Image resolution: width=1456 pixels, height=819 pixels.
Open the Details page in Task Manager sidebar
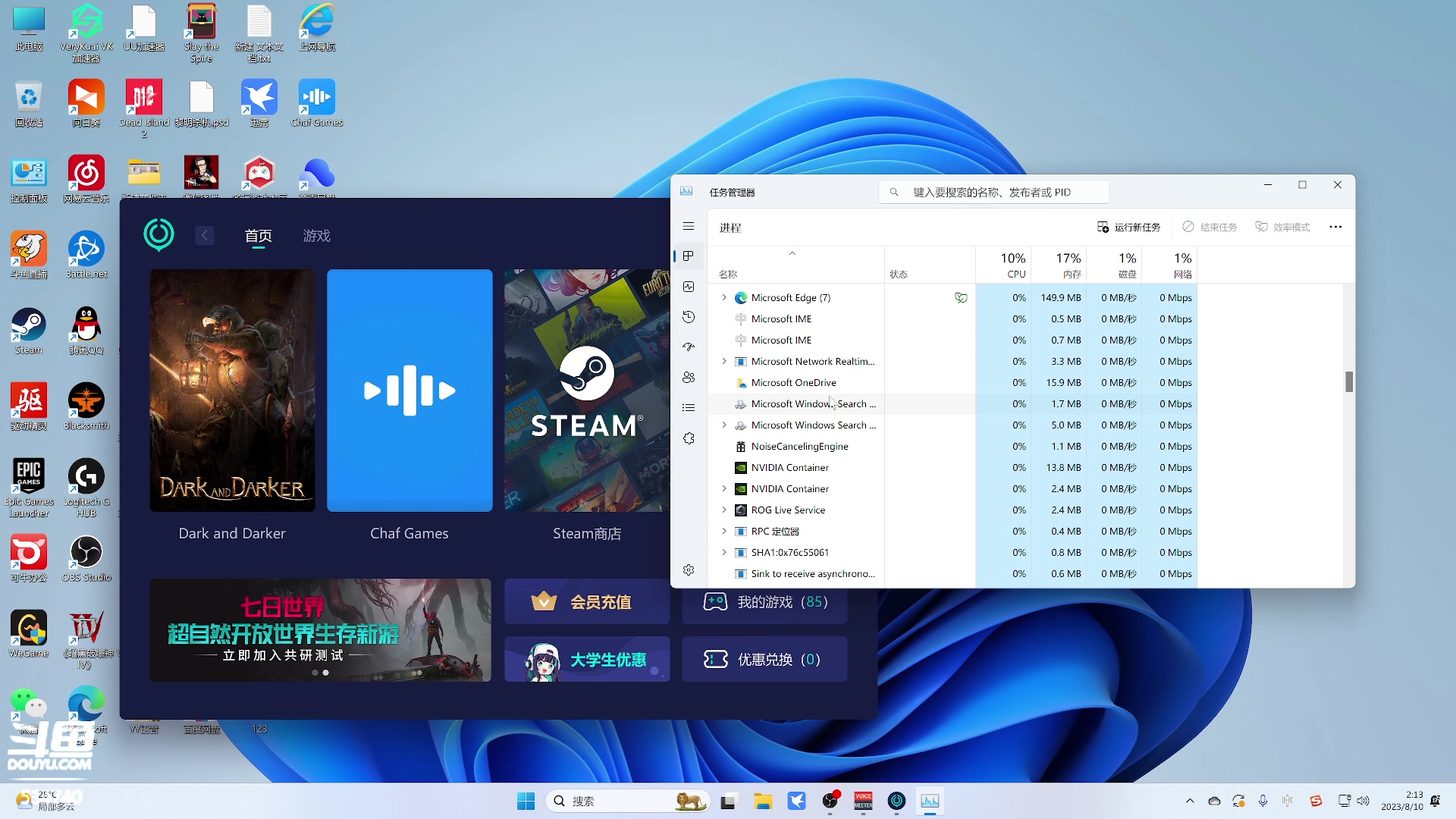[x=689, y=408]
